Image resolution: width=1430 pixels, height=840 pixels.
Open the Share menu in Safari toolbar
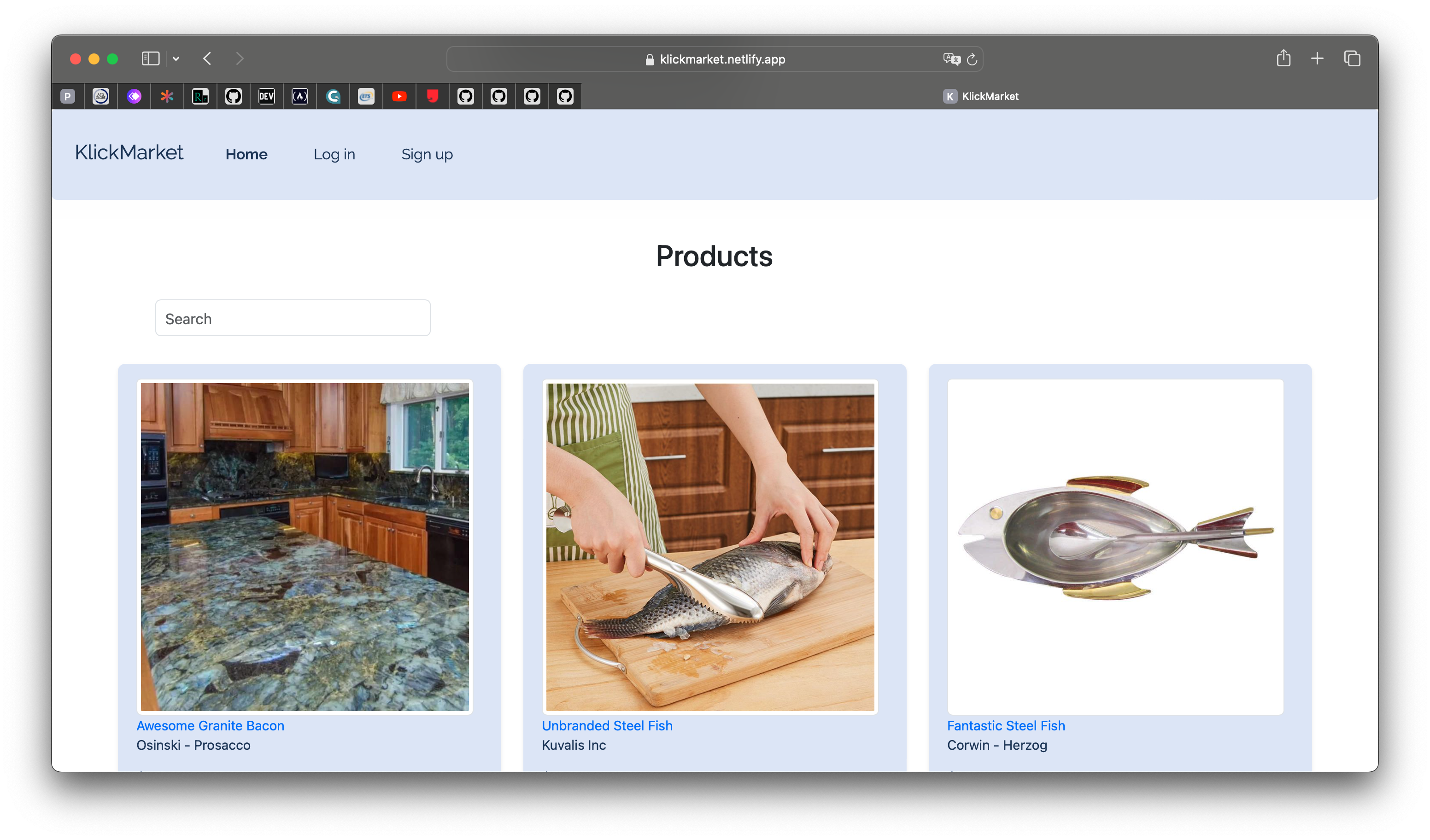tap(1283, 58)
